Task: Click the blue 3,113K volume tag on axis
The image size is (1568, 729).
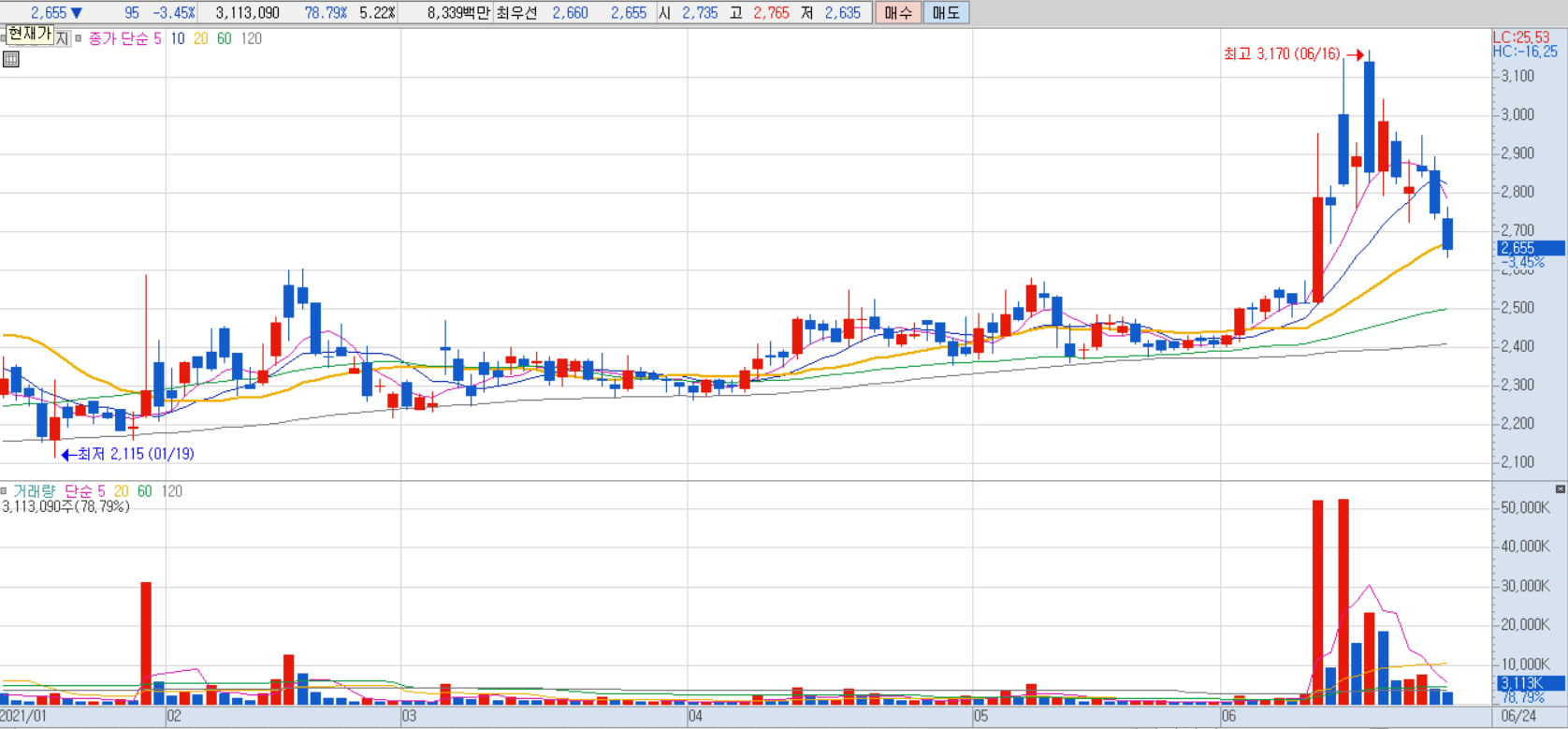Action: point(1531,683)
